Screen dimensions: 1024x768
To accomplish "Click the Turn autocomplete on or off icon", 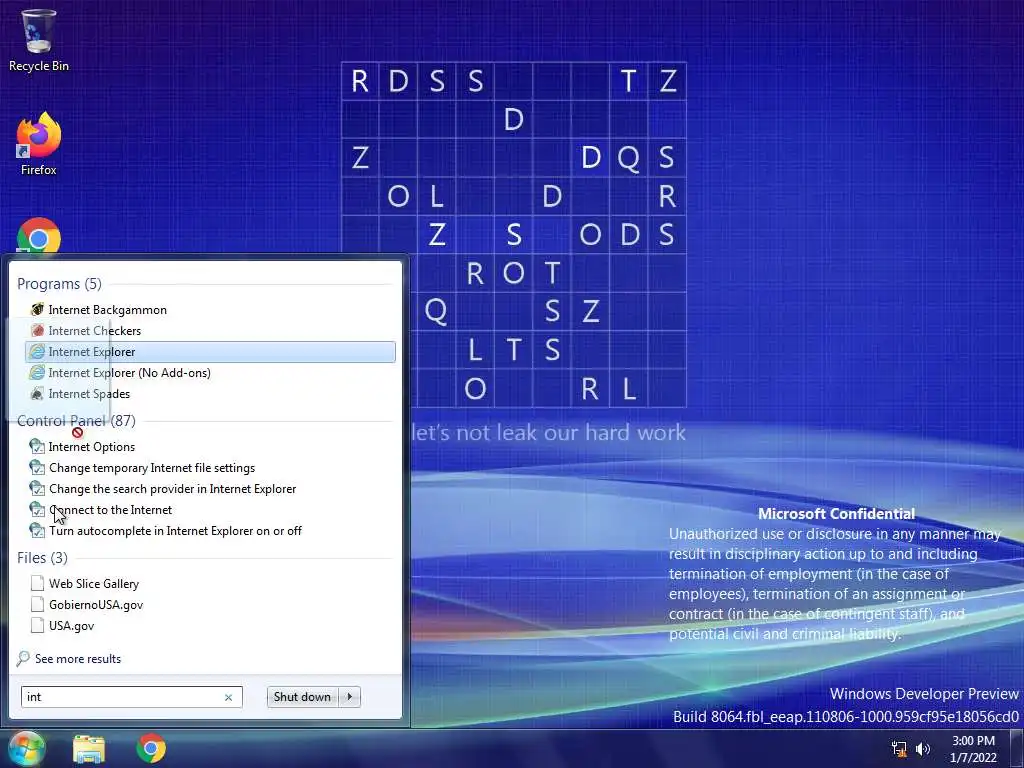I will pyautogui.click(x=37, y=530).
